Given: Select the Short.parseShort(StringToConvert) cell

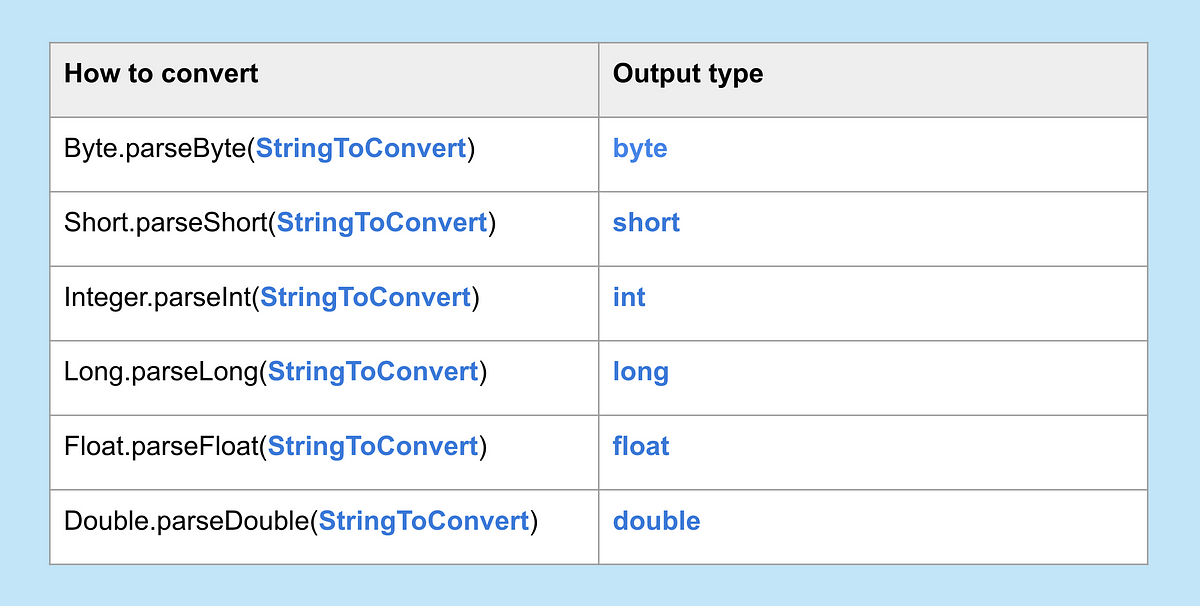Looking at the screenshot, I should [x=324, y=229].
